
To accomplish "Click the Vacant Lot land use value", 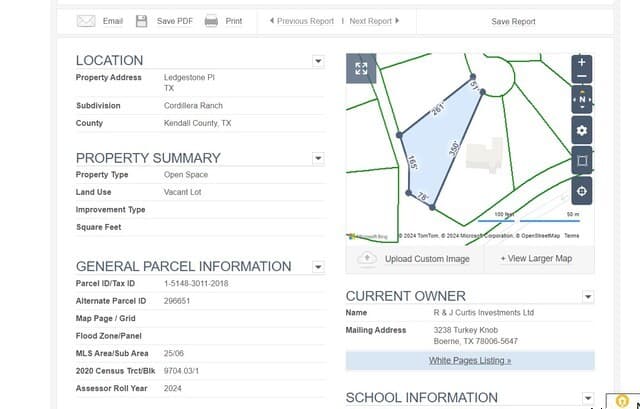I will 182,192.
